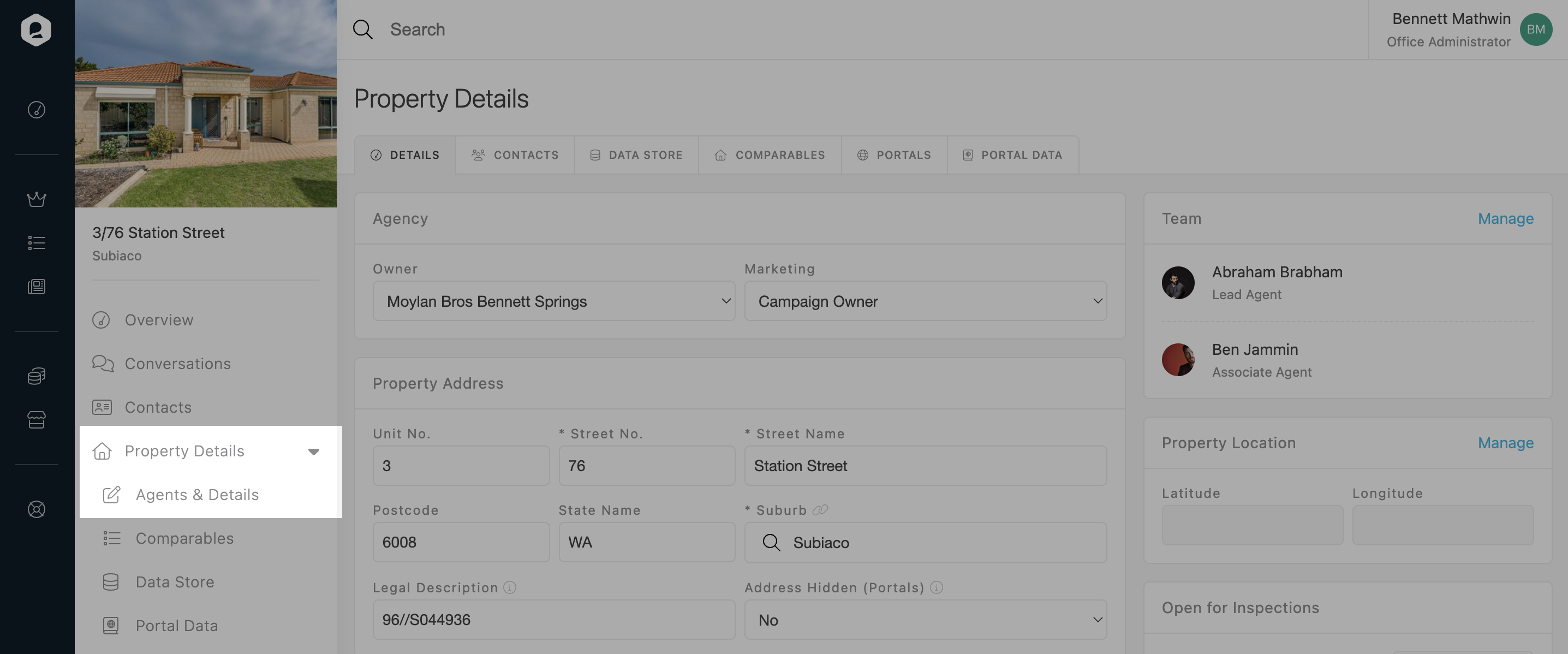
Task: Expand the Owner agency dropdown
Action: point(553,301)
